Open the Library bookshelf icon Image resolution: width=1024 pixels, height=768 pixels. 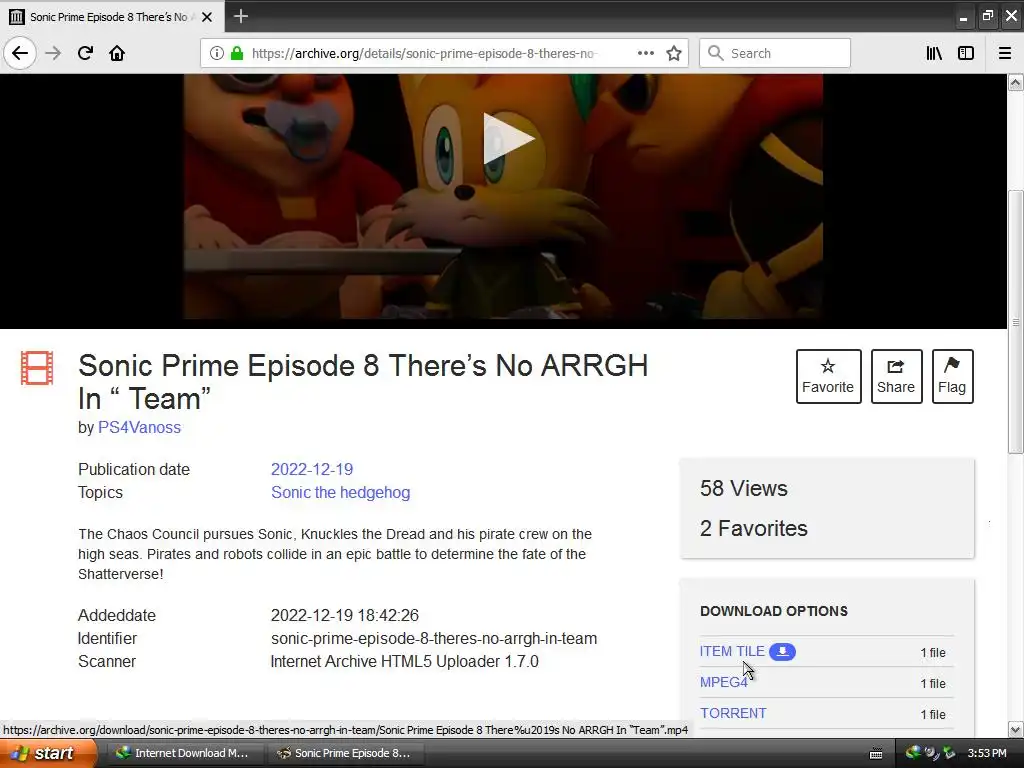pyautogui.click(x=934, y=53)
